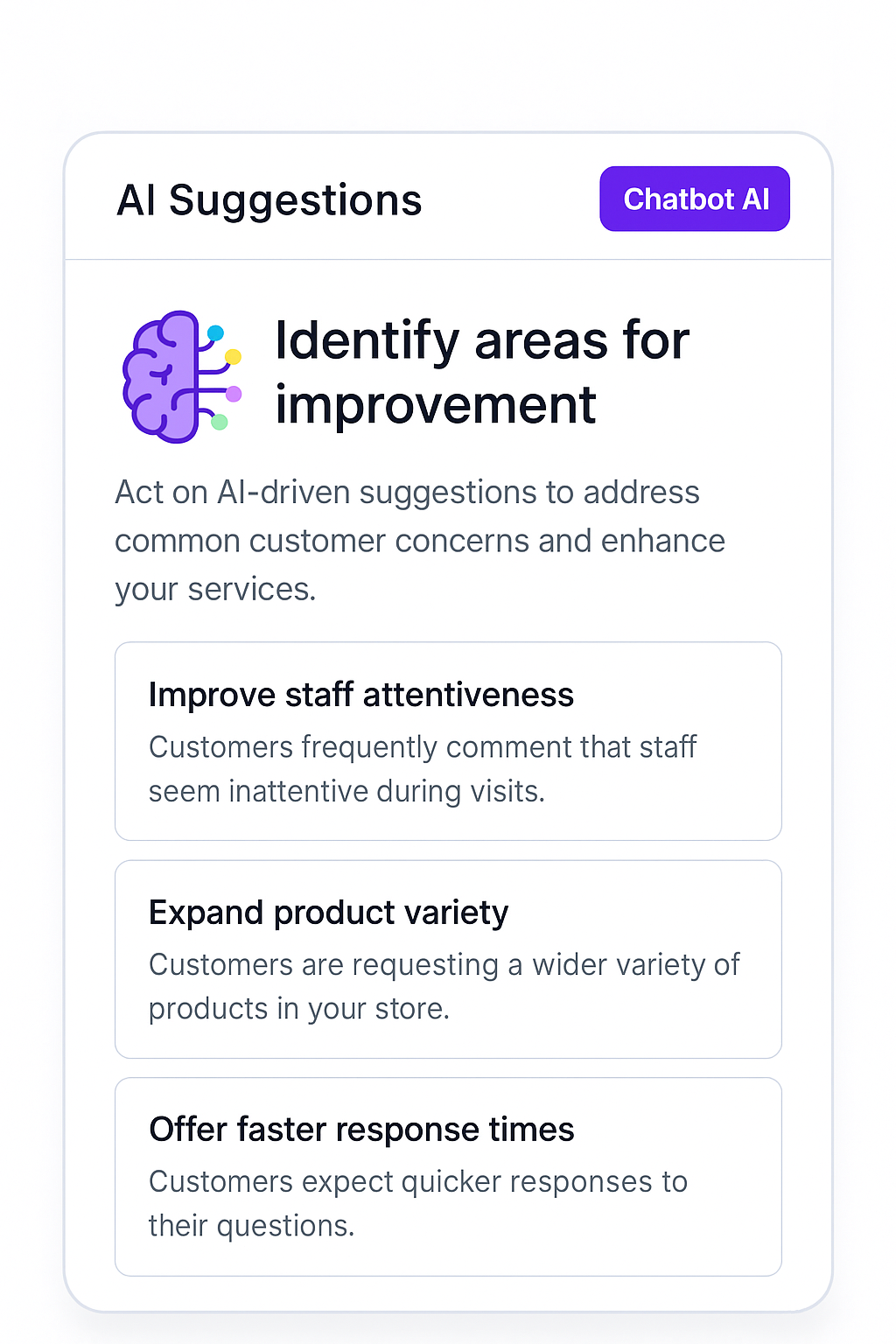Screen dimensions: 896x1344
Task: Click the green dot on the brain icon
Action: pyautogui.click(x=220, y=422)
